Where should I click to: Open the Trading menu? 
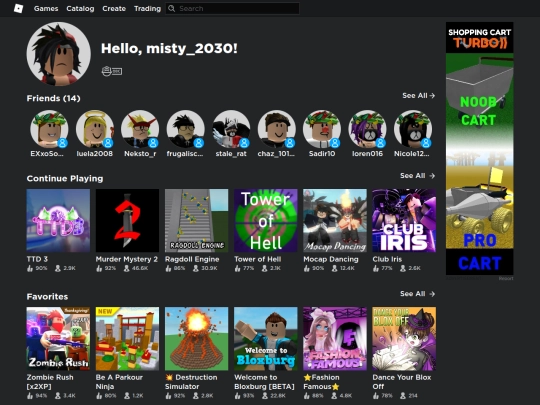147,9
